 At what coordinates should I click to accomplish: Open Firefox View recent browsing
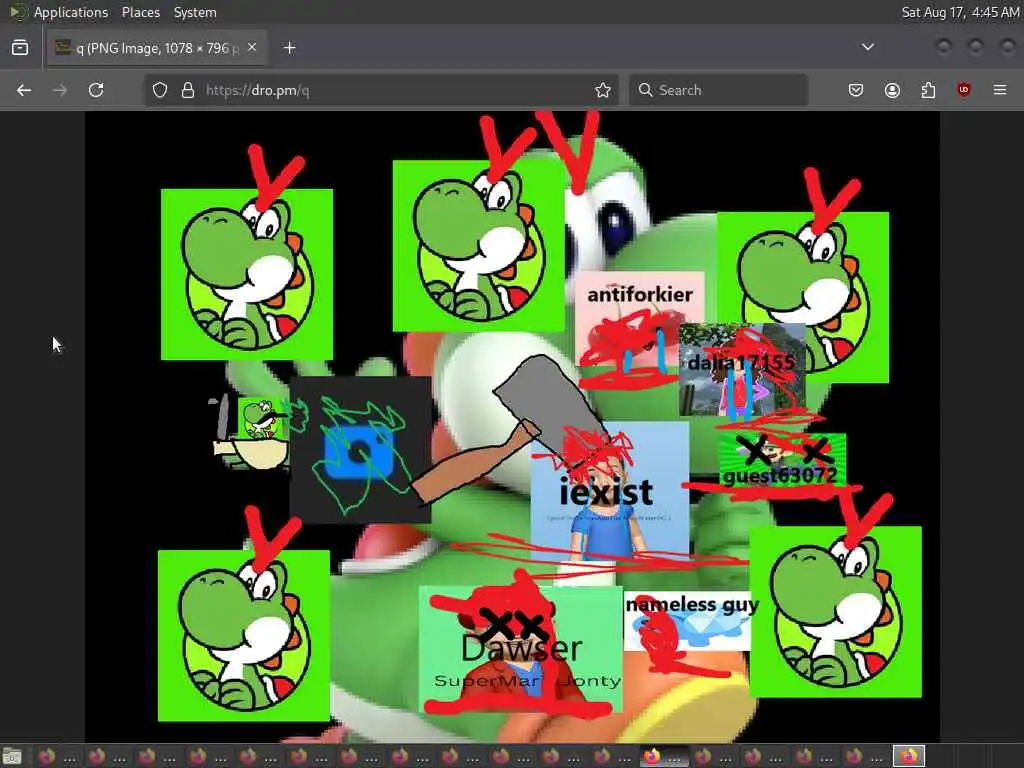tap(20, 48)
